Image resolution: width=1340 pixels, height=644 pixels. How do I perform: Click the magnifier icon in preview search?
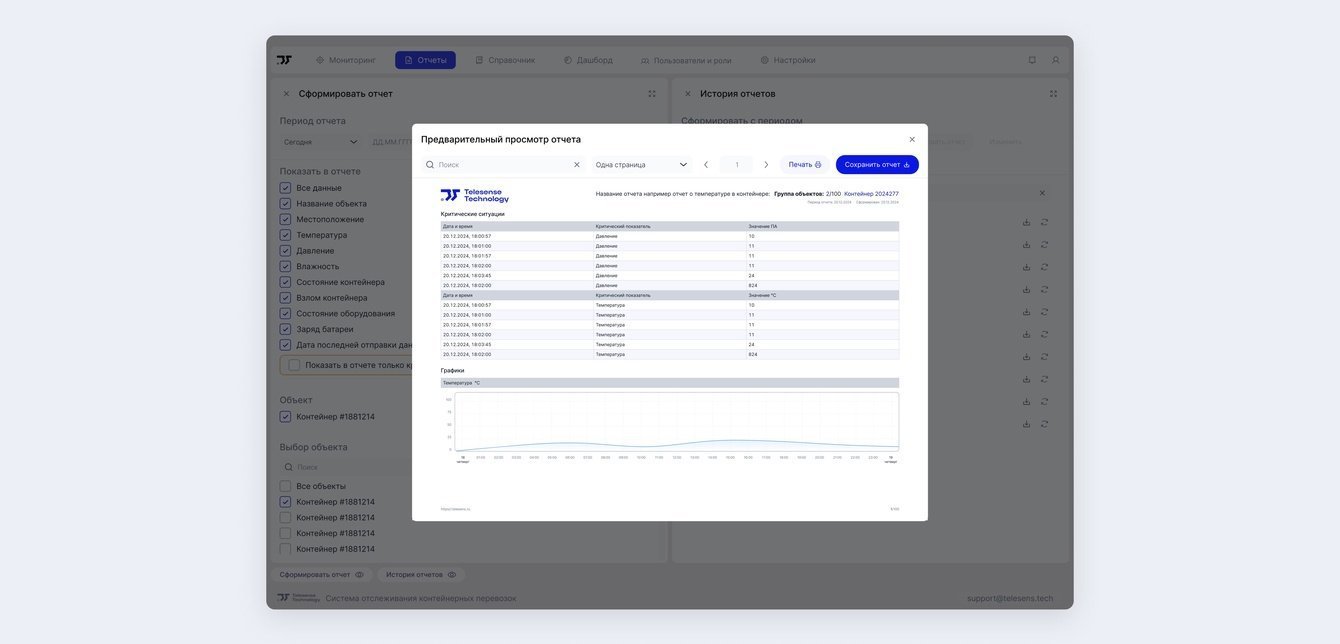click(x=430, y=165)
